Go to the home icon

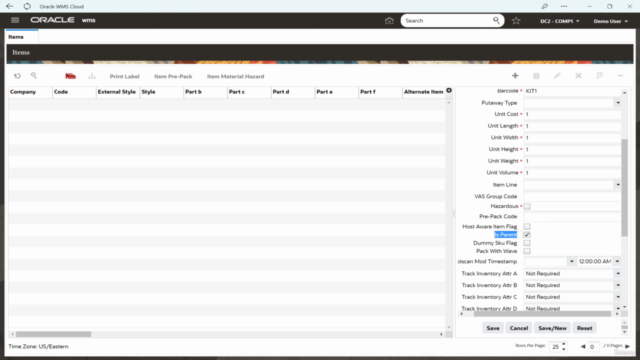tap(389, 21)
